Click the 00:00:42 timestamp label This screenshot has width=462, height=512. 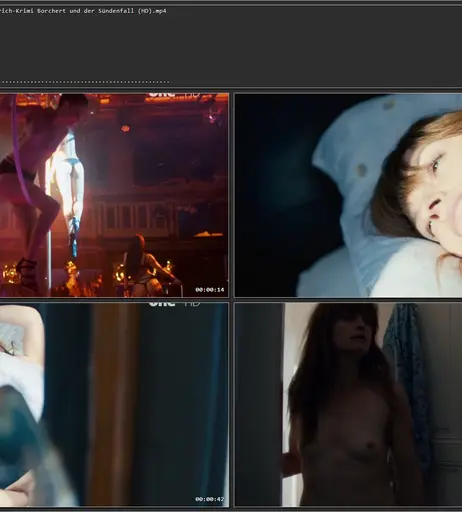click(x=210, y=499)
